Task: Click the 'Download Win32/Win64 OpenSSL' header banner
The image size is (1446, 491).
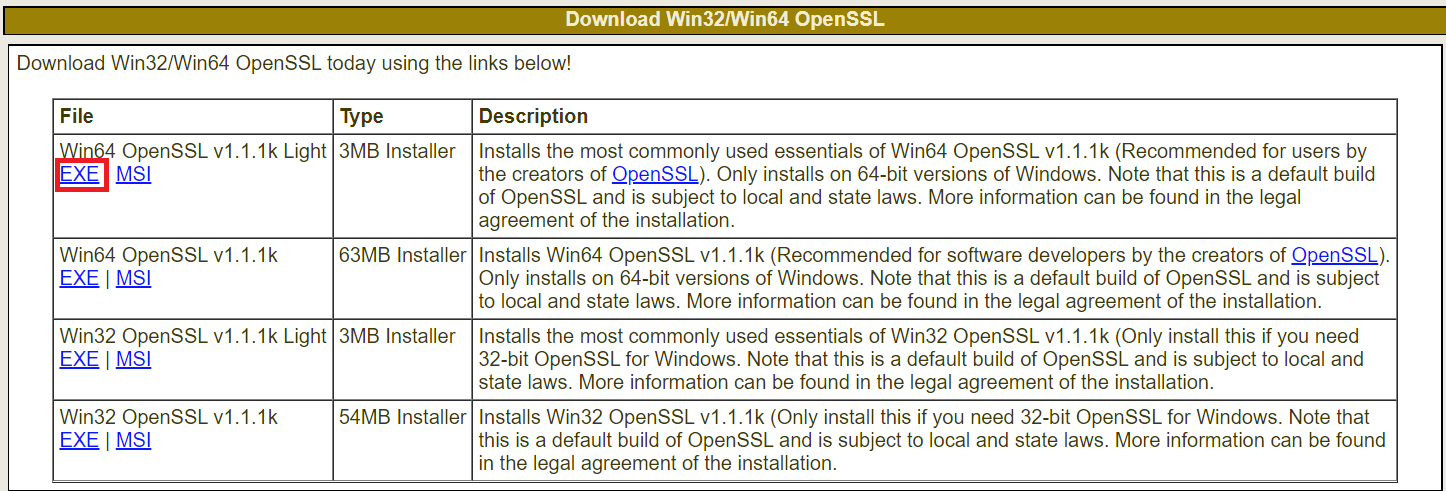Action: (x=724, y=19)
